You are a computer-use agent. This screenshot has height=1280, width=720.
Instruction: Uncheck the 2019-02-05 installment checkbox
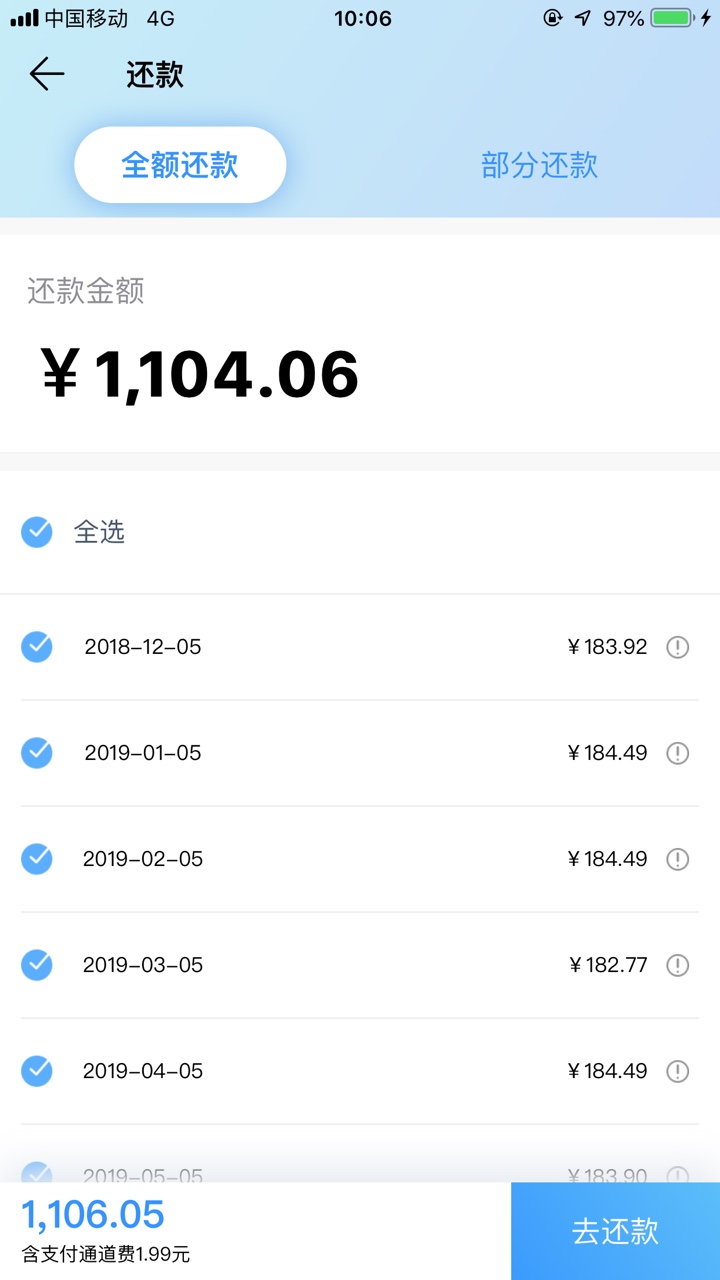pyautogui.click(x=37, y=859)
